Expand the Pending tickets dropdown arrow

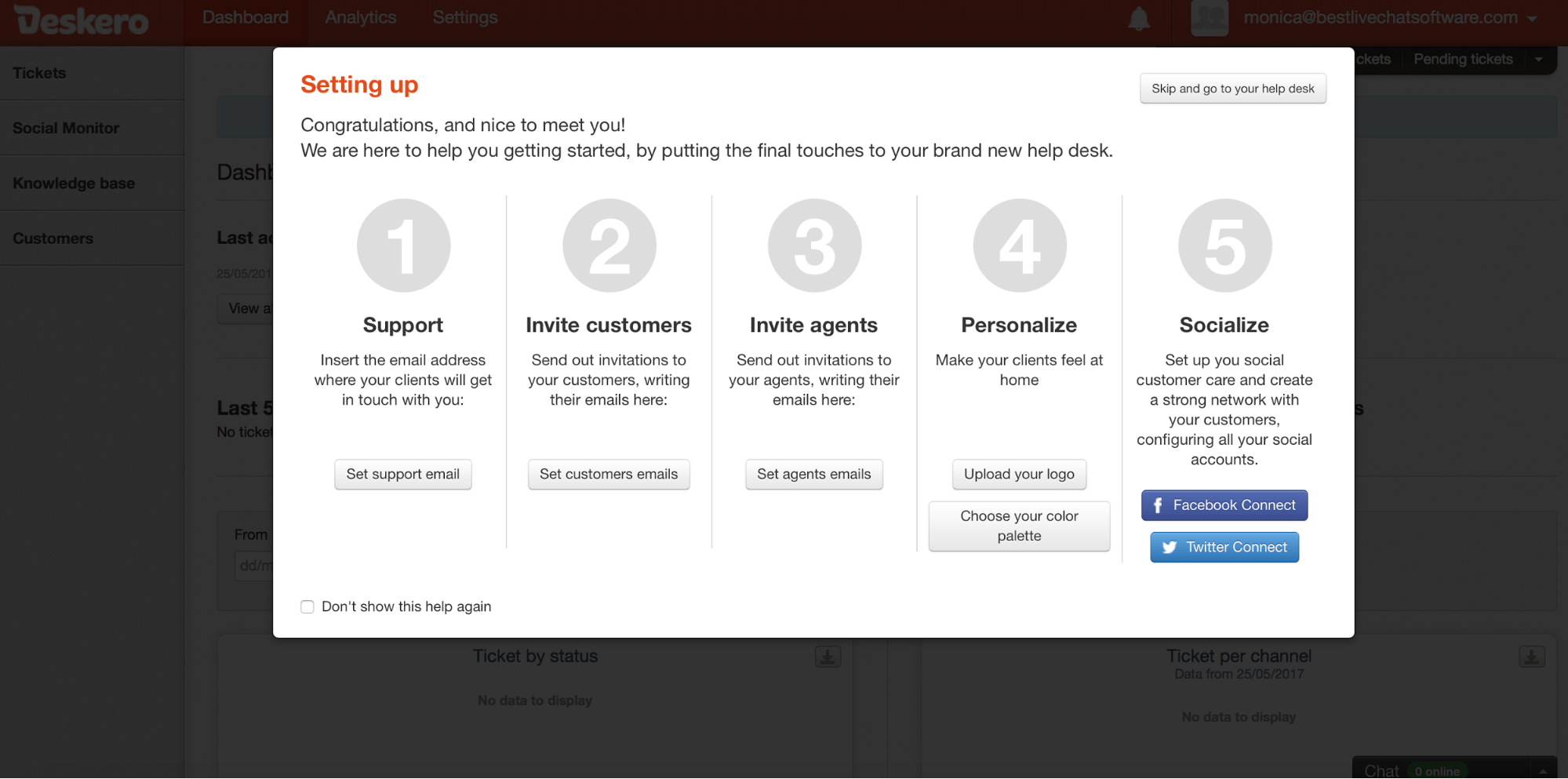(1538, 60)
